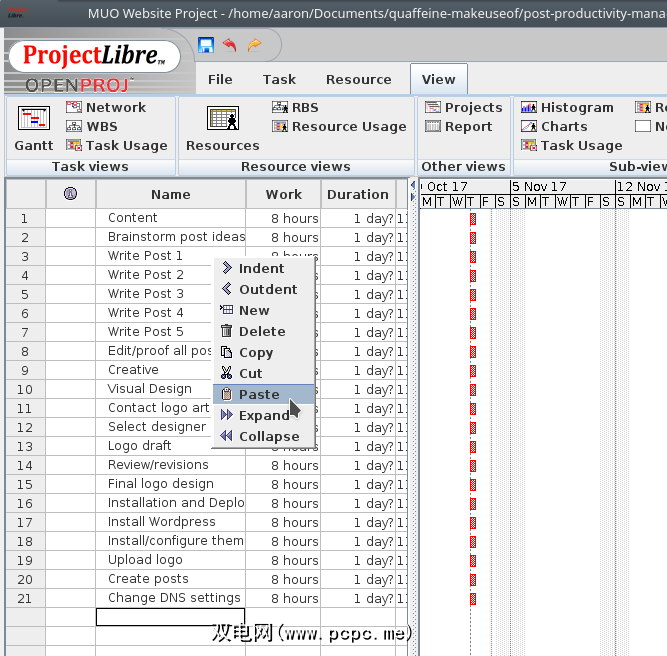Click the indicator column header icon
667x656 pixels.
pos(71,194)
